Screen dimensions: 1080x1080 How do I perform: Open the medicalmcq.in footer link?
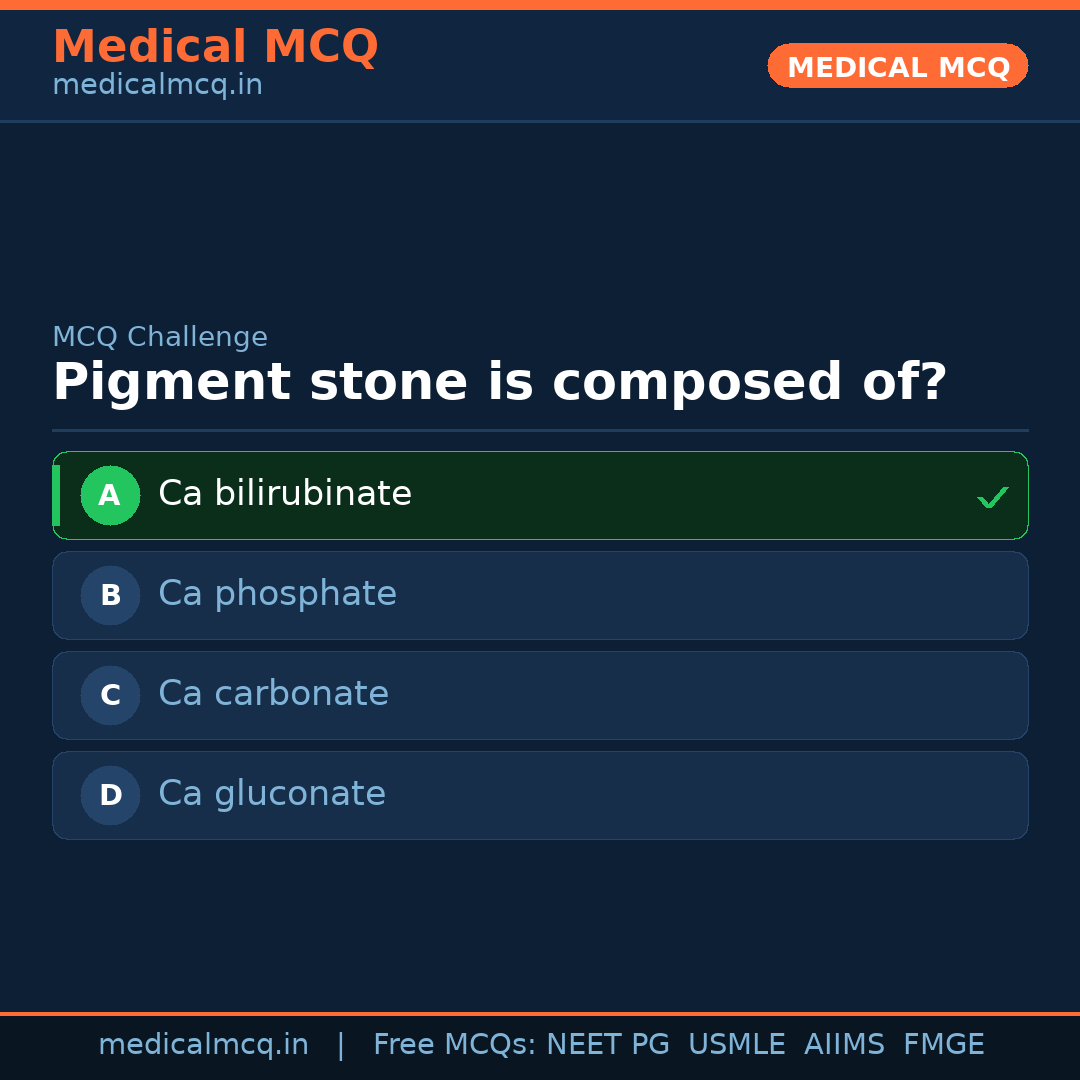pos(204,1043)
